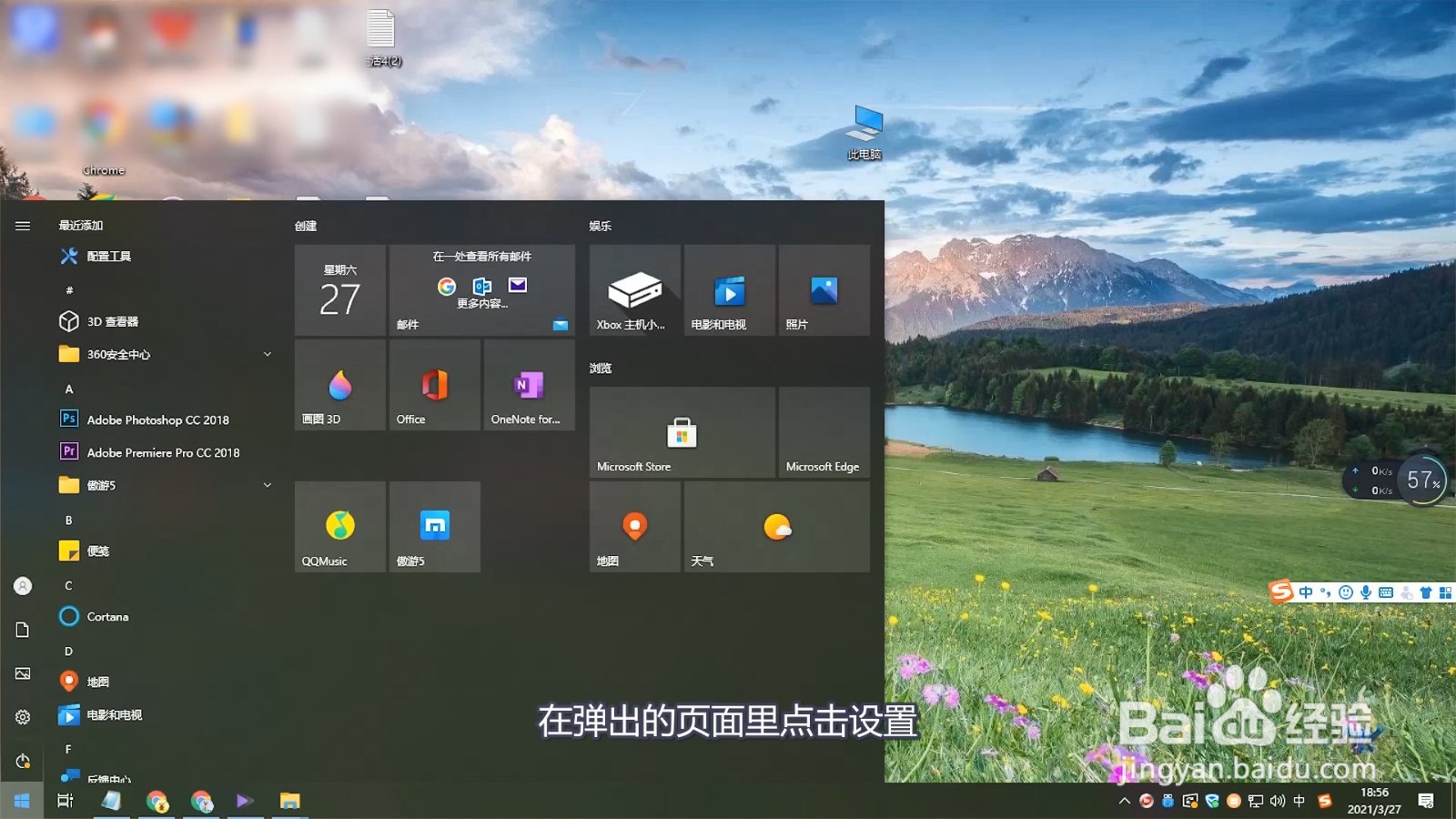Open the QQMusic tile

tap(340, 527)
